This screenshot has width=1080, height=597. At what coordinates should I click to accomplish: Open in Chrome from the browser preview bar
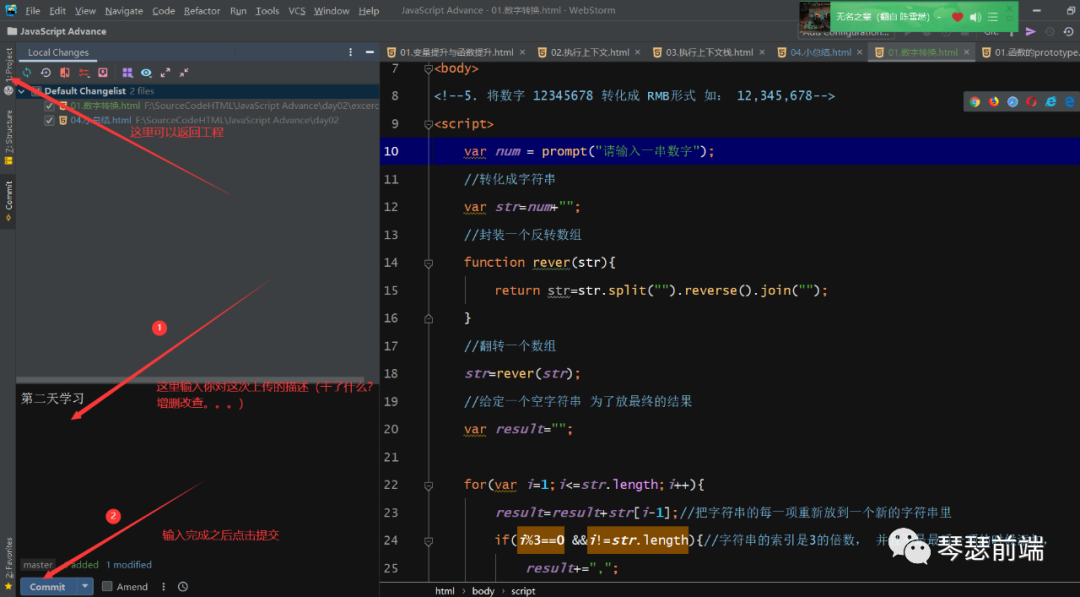coord(975,101)
